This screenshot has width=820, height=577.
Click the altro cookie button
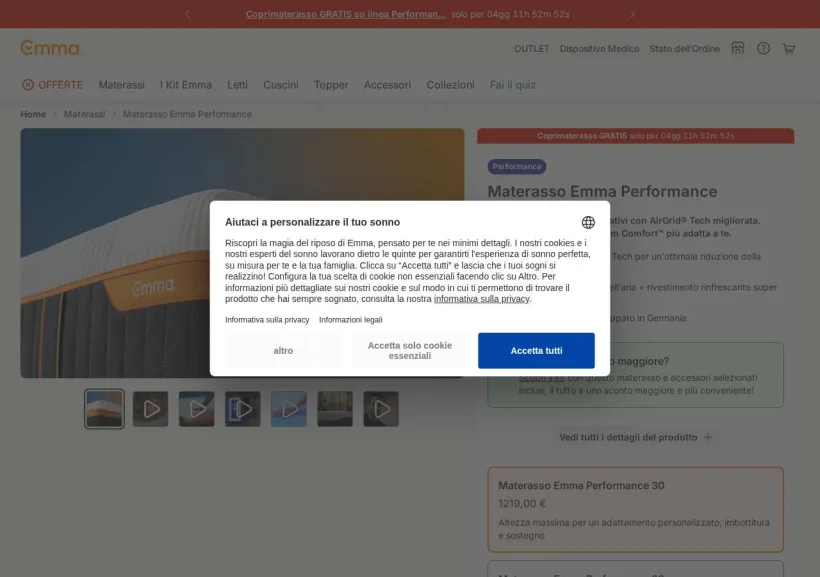pos(283,350)
